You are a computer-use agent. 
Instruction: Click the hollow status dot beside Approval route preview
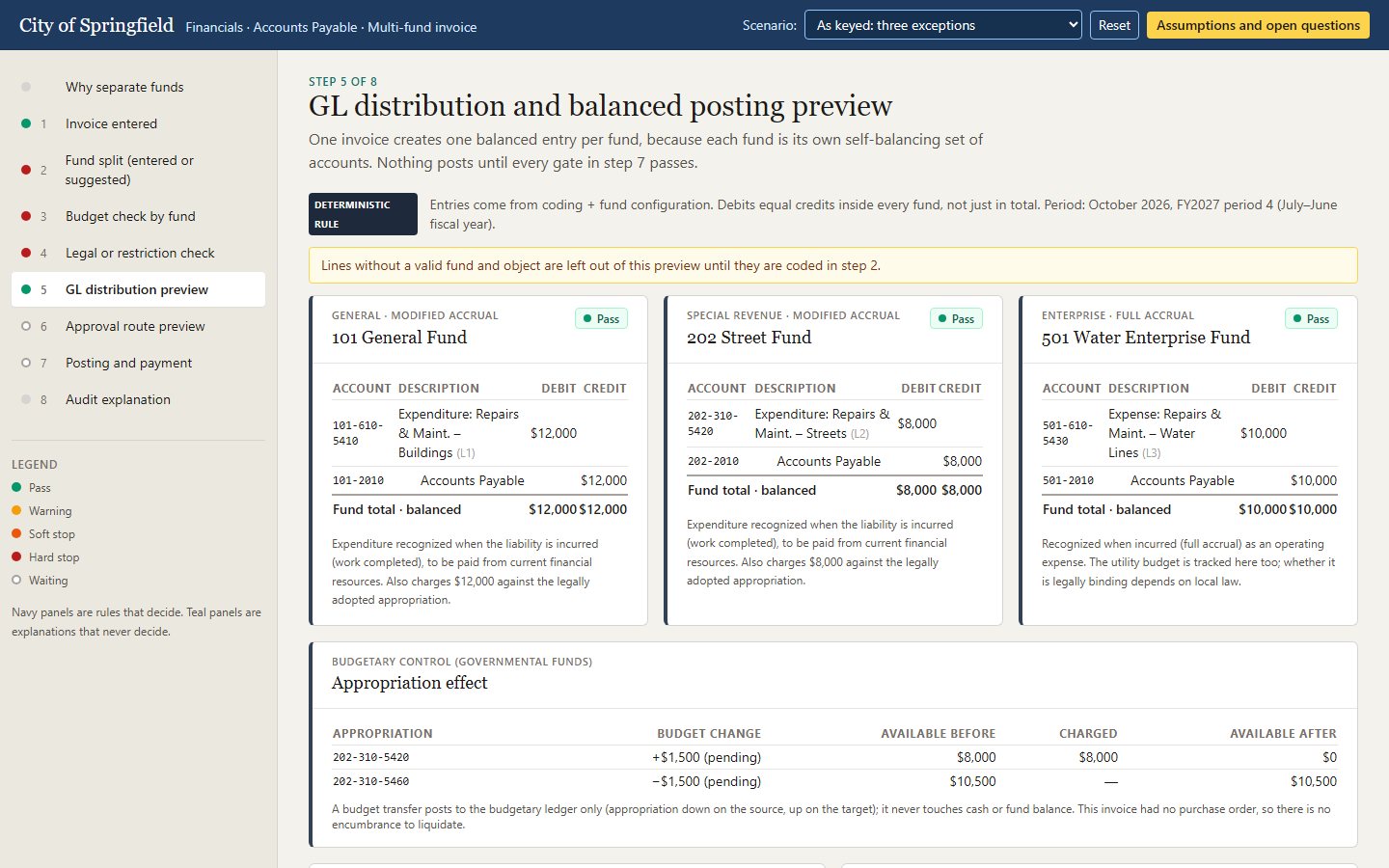pos(26,326)
